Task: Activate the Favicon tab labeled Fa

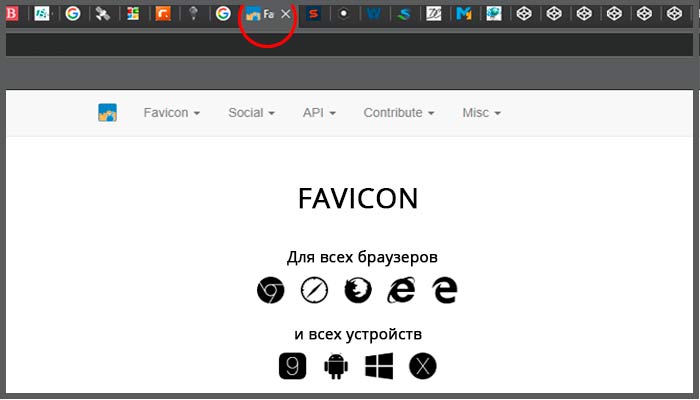Action: pyautogui.click(x=260, y=14)
